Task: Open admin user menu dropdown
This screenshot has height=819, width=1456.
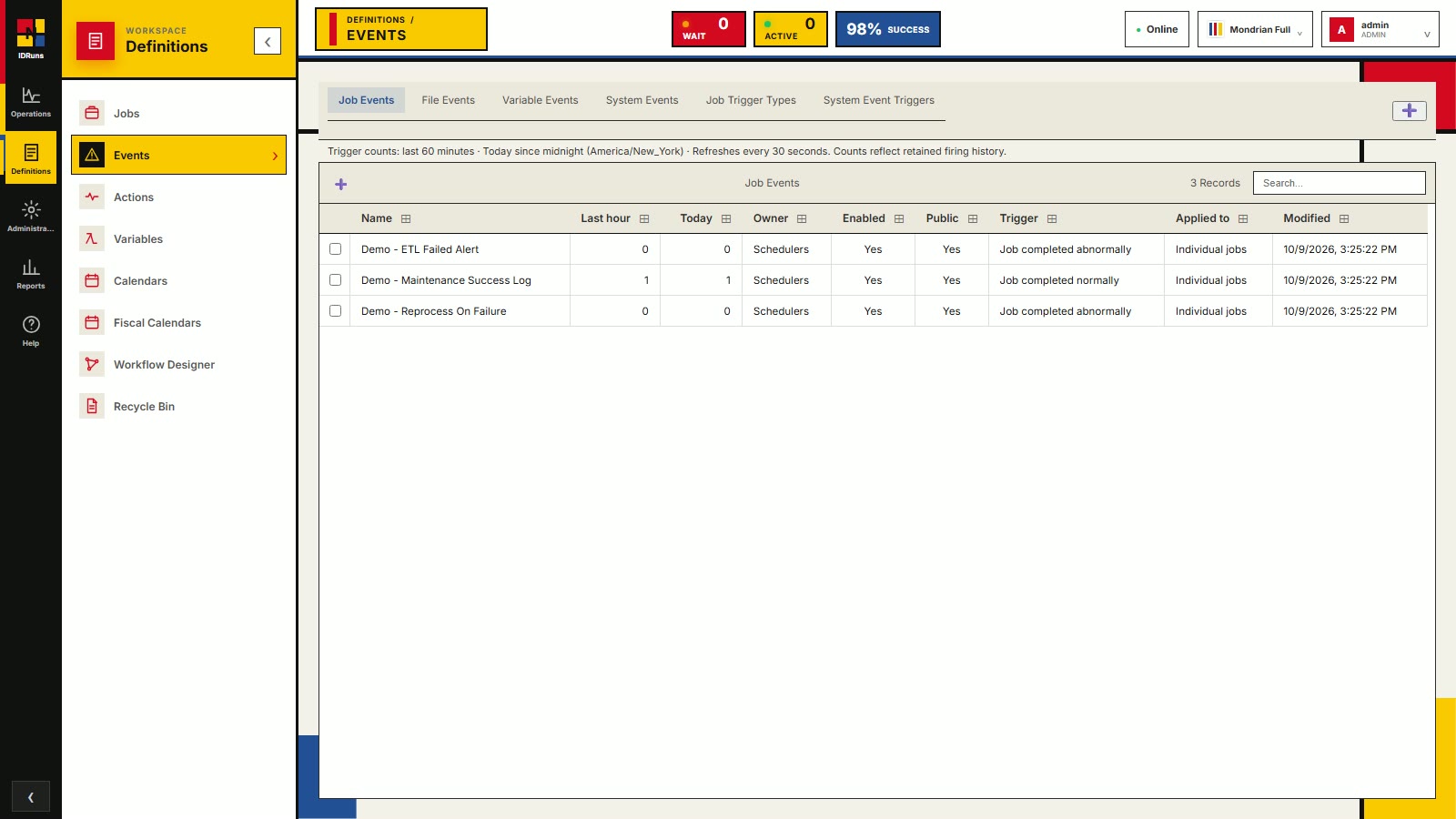Action: (x=1380, y=29)
